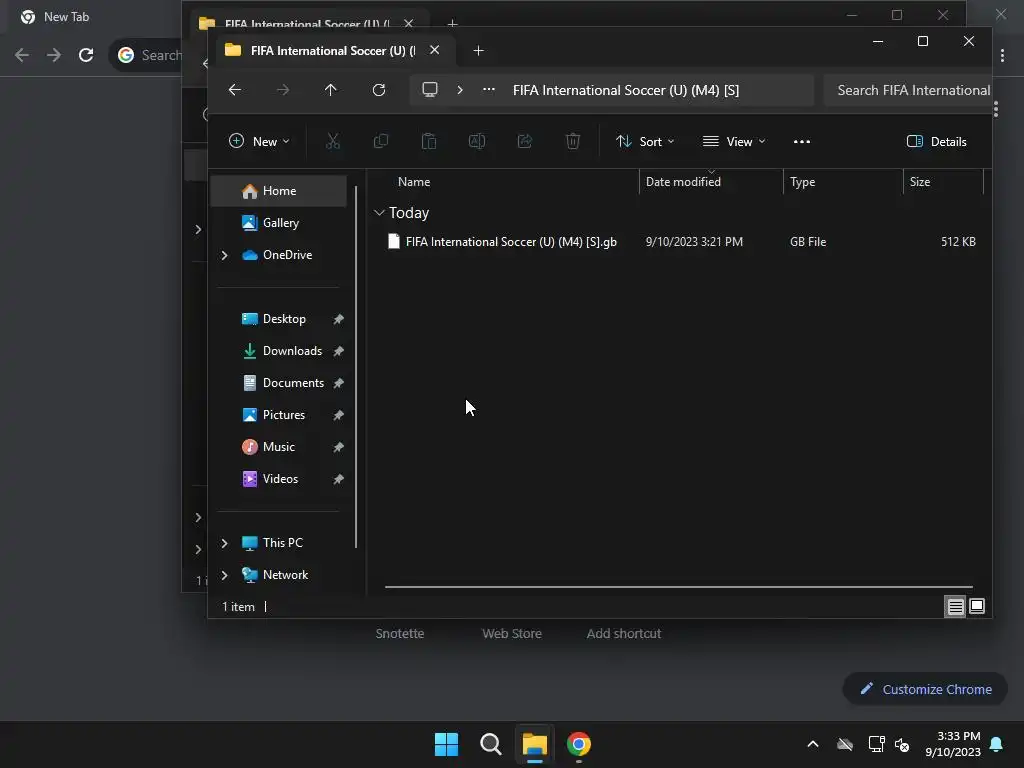This screenshot has height=768, width=1024.
Task: Open Windows Start menu
Action: pyautogui.click(x=447, y=744)
